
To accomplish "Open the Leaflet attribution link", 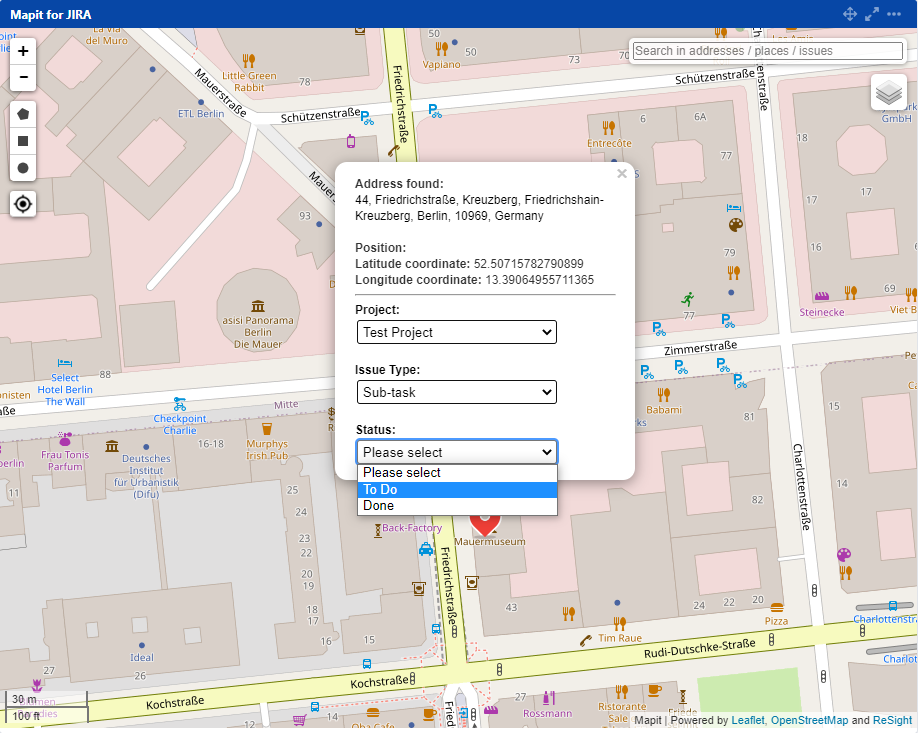I will [x=746, y=720].
